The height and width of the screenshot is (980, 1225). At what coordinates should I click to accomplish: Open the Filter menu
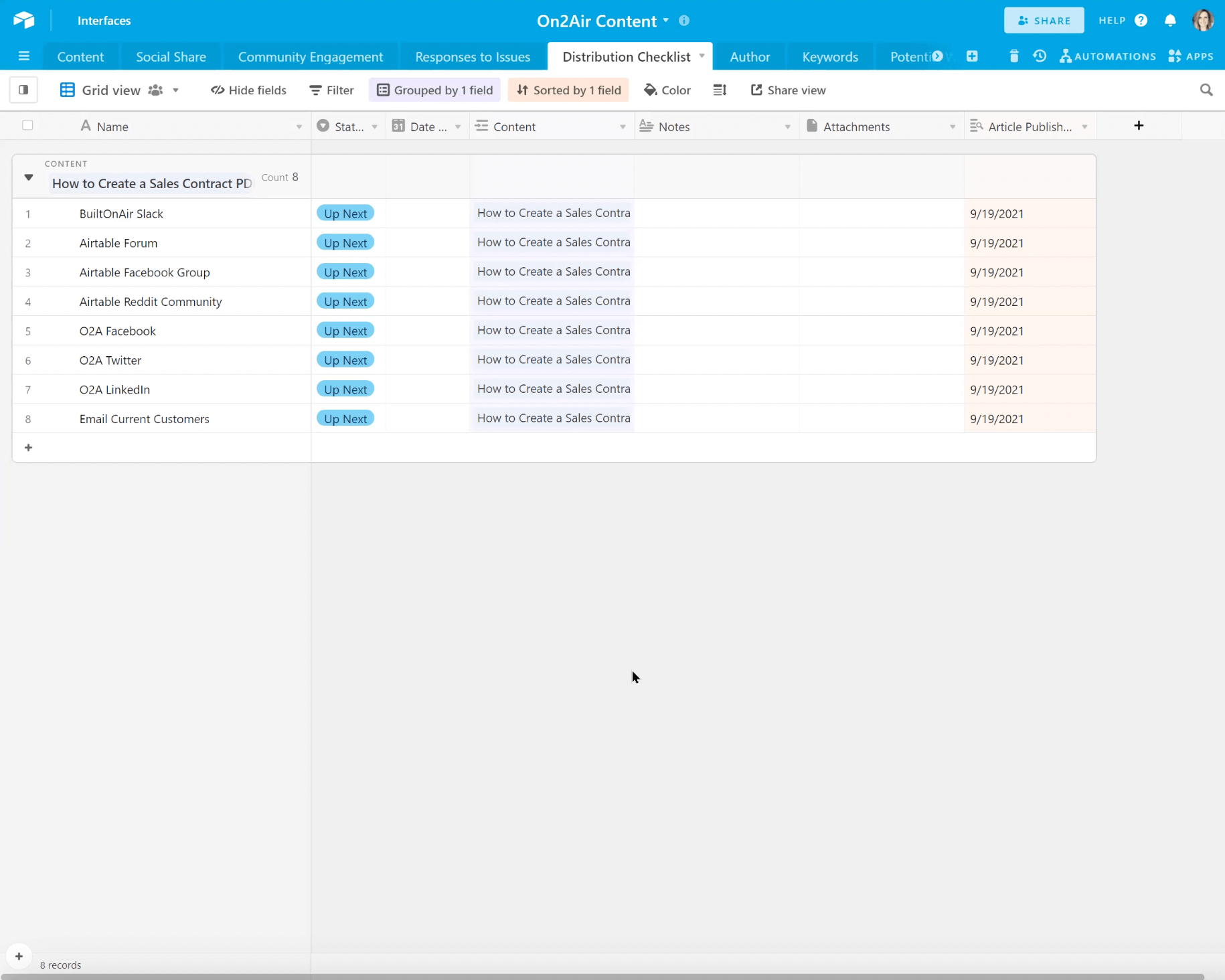(x=331, y=90)
